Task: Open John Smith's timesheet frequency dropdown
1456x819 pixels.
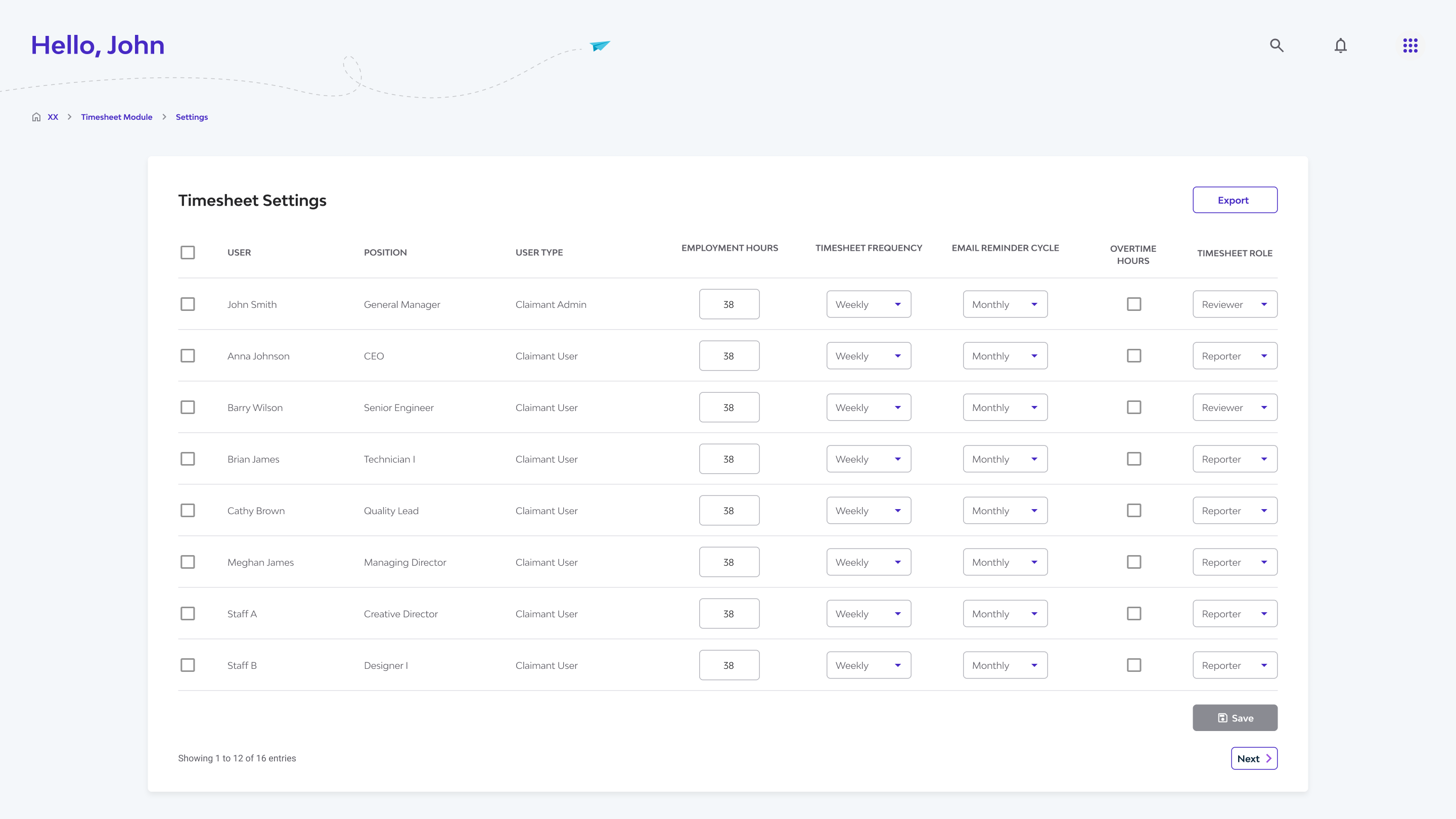Action: click(868, 304)
